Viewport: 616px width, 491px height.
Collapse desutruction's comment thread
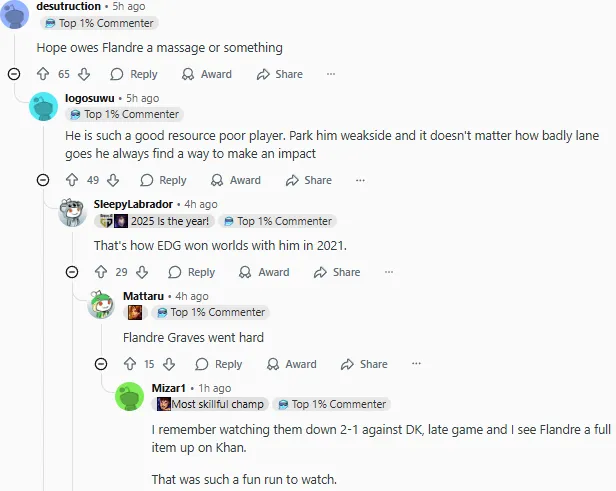point(14,74)
